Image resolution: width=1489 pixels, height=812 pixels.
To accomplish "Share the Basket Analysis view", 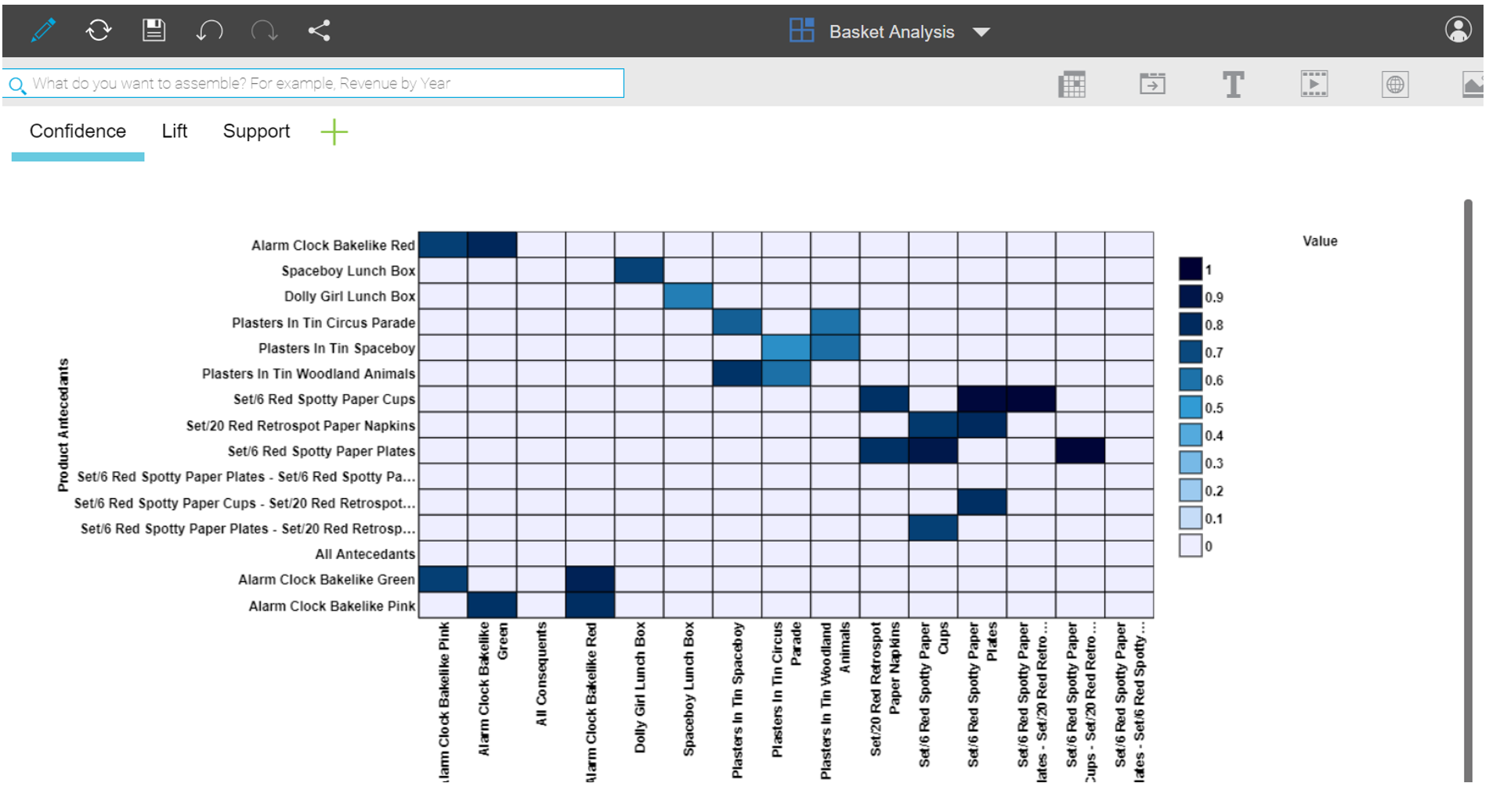I will 319,31.
